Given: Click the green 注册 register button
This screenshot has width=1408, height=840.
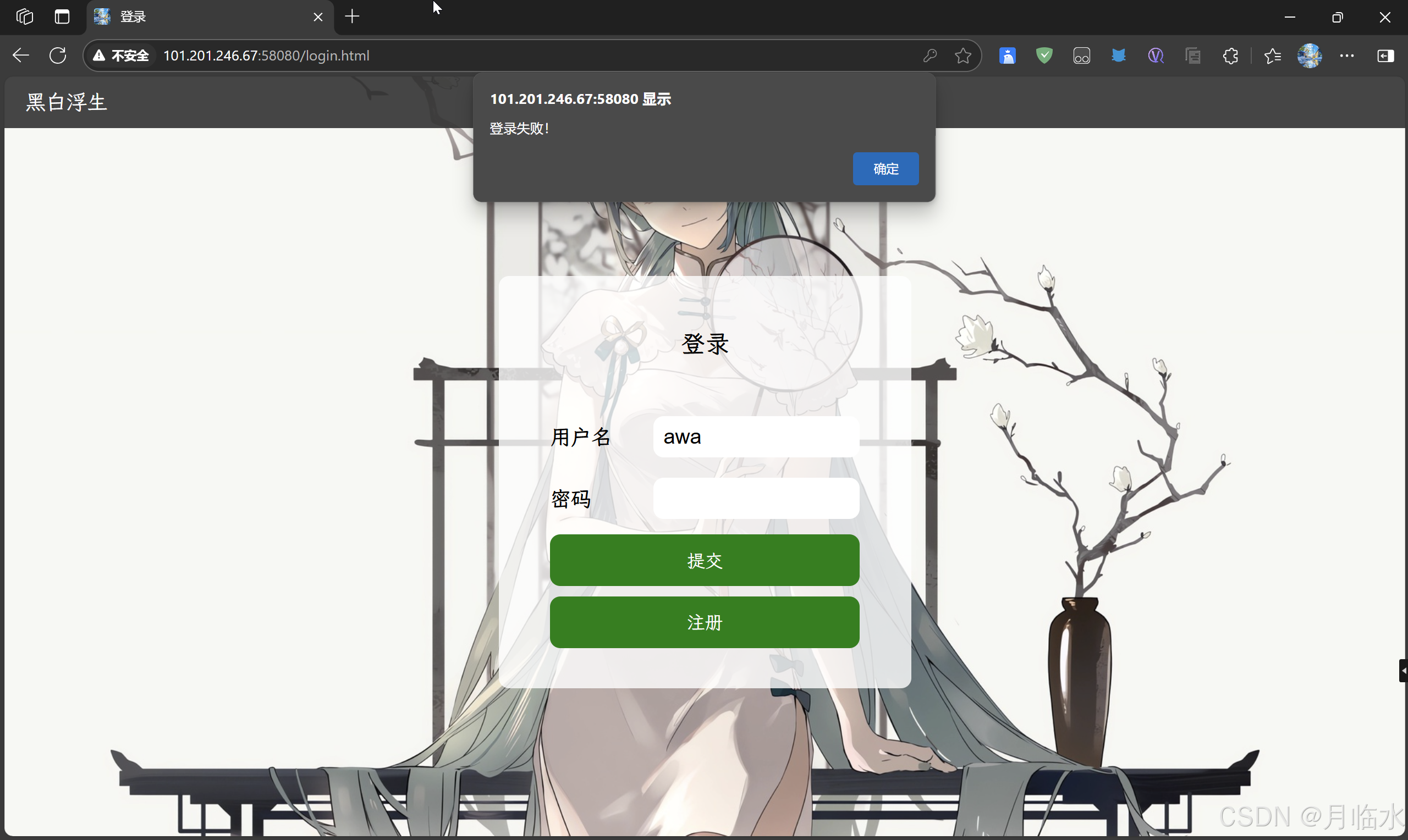Looking at the screenshot, I should (x=703, y=622).
